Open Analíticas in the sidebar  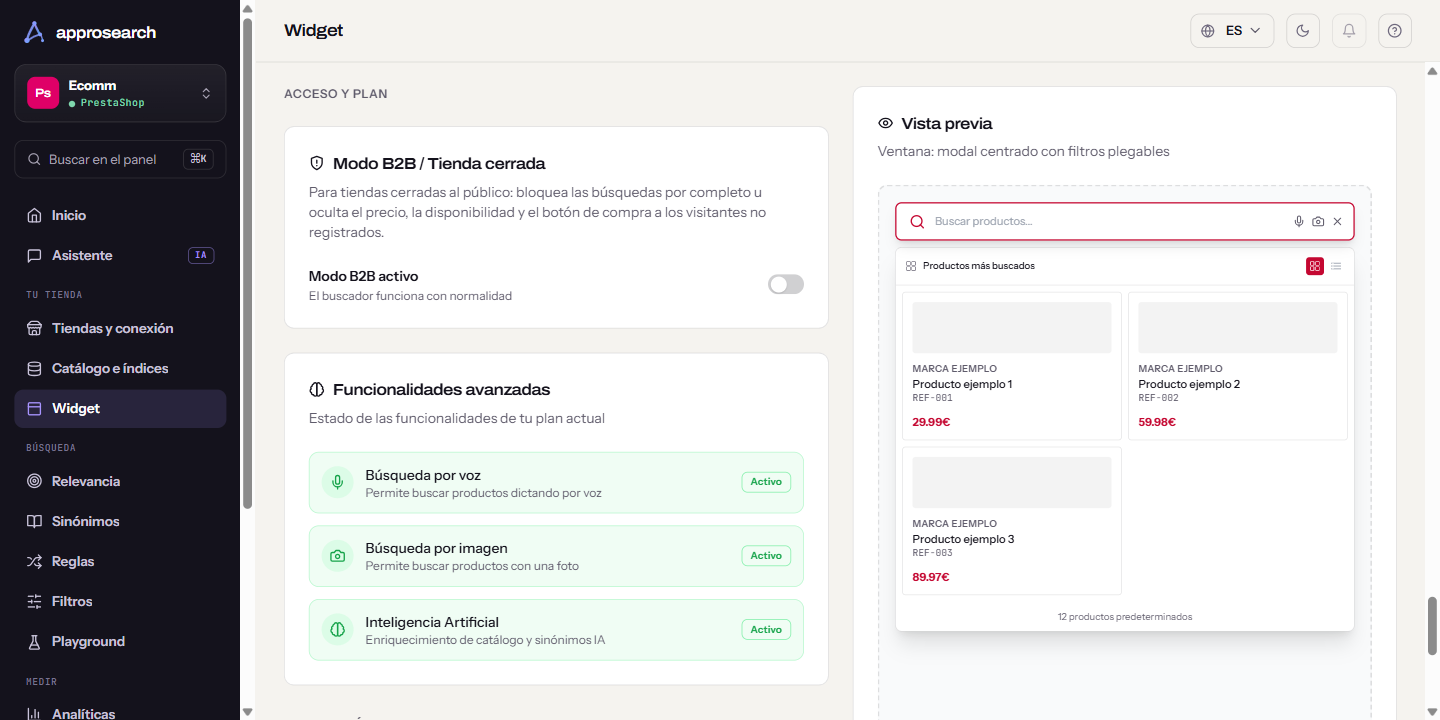coord(120,712)
